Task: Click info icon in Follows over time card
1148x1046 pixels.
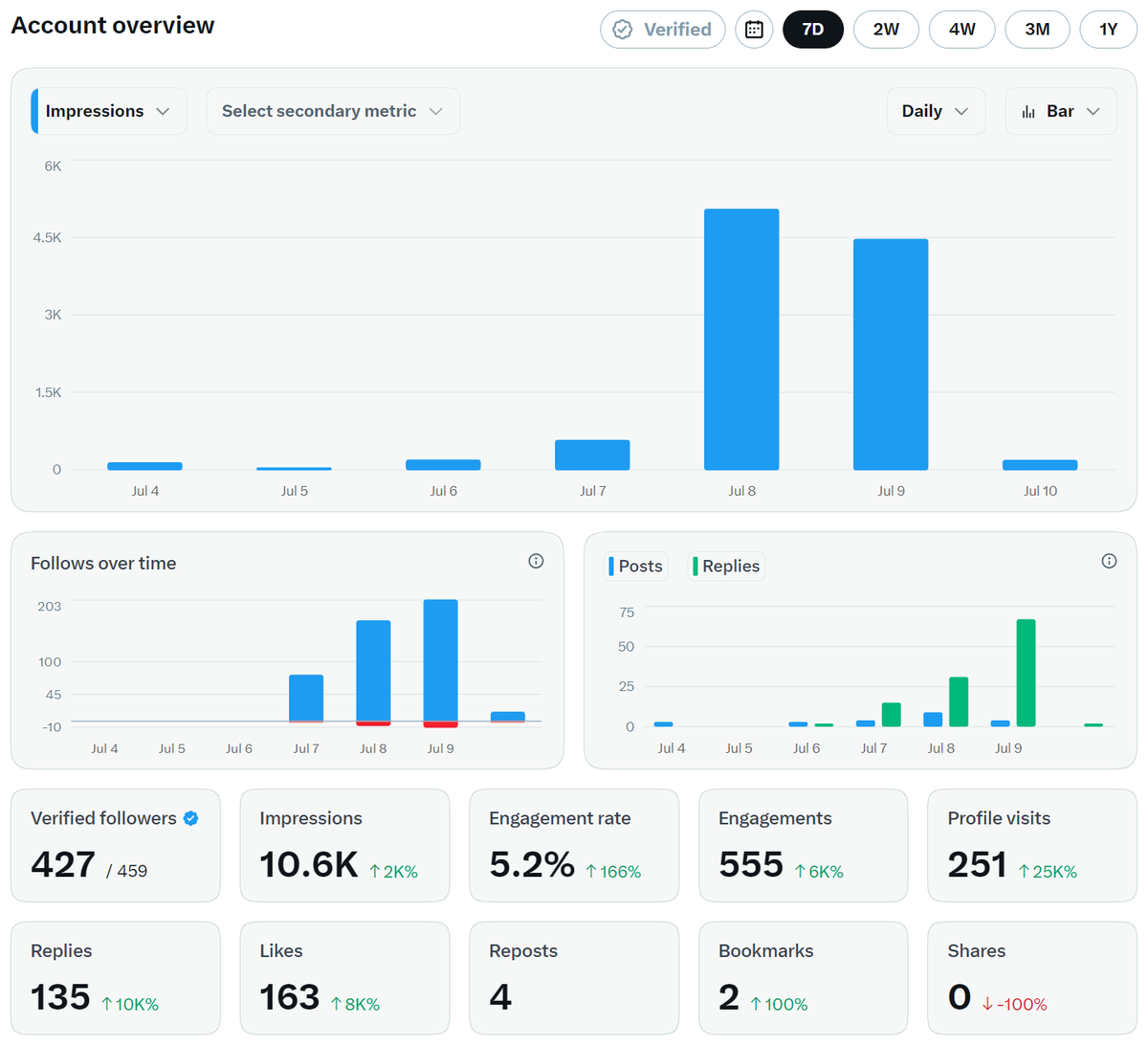Action: [x=536, y=561]
